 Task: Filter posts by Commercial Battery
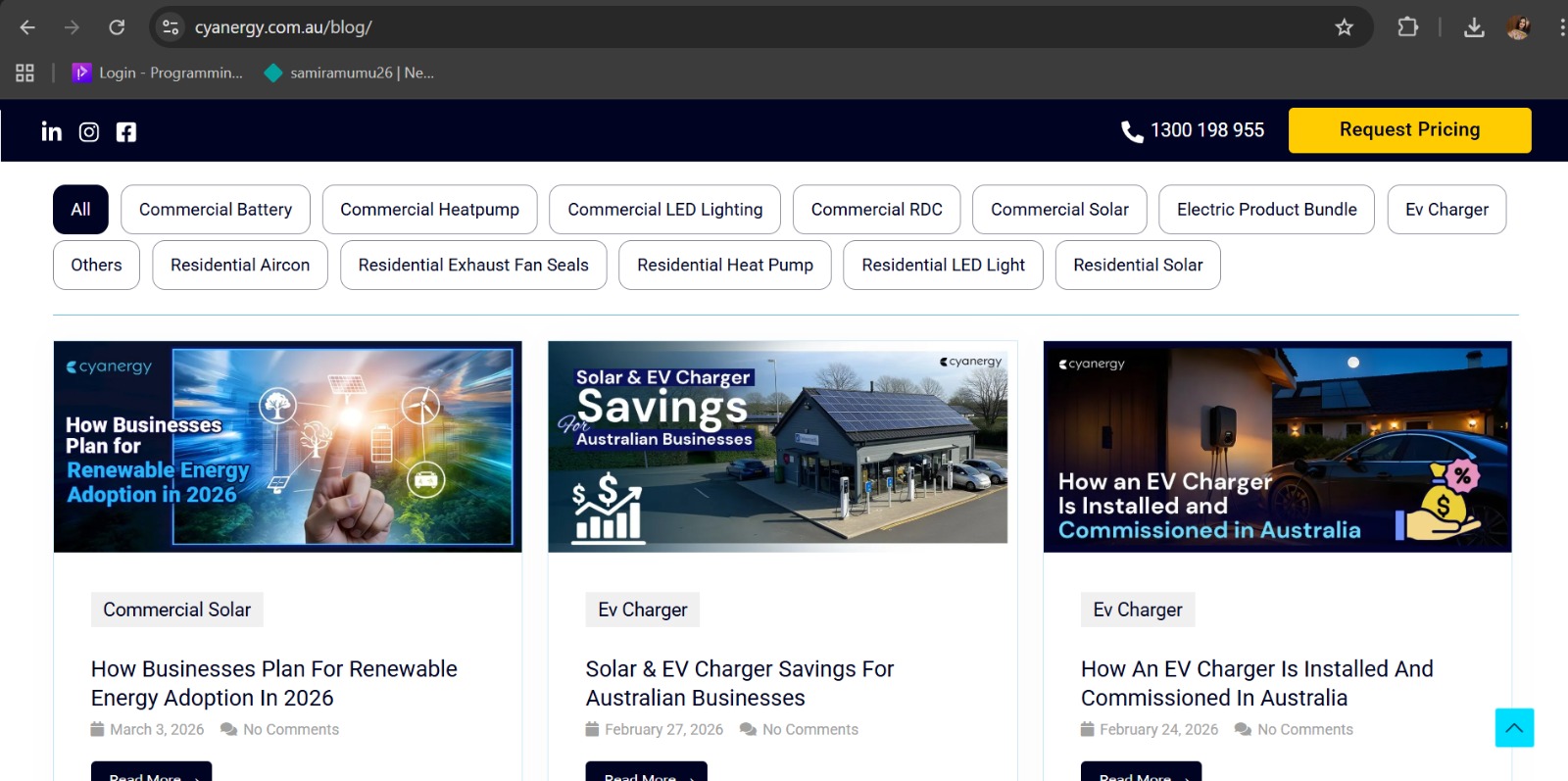point(216,210)
